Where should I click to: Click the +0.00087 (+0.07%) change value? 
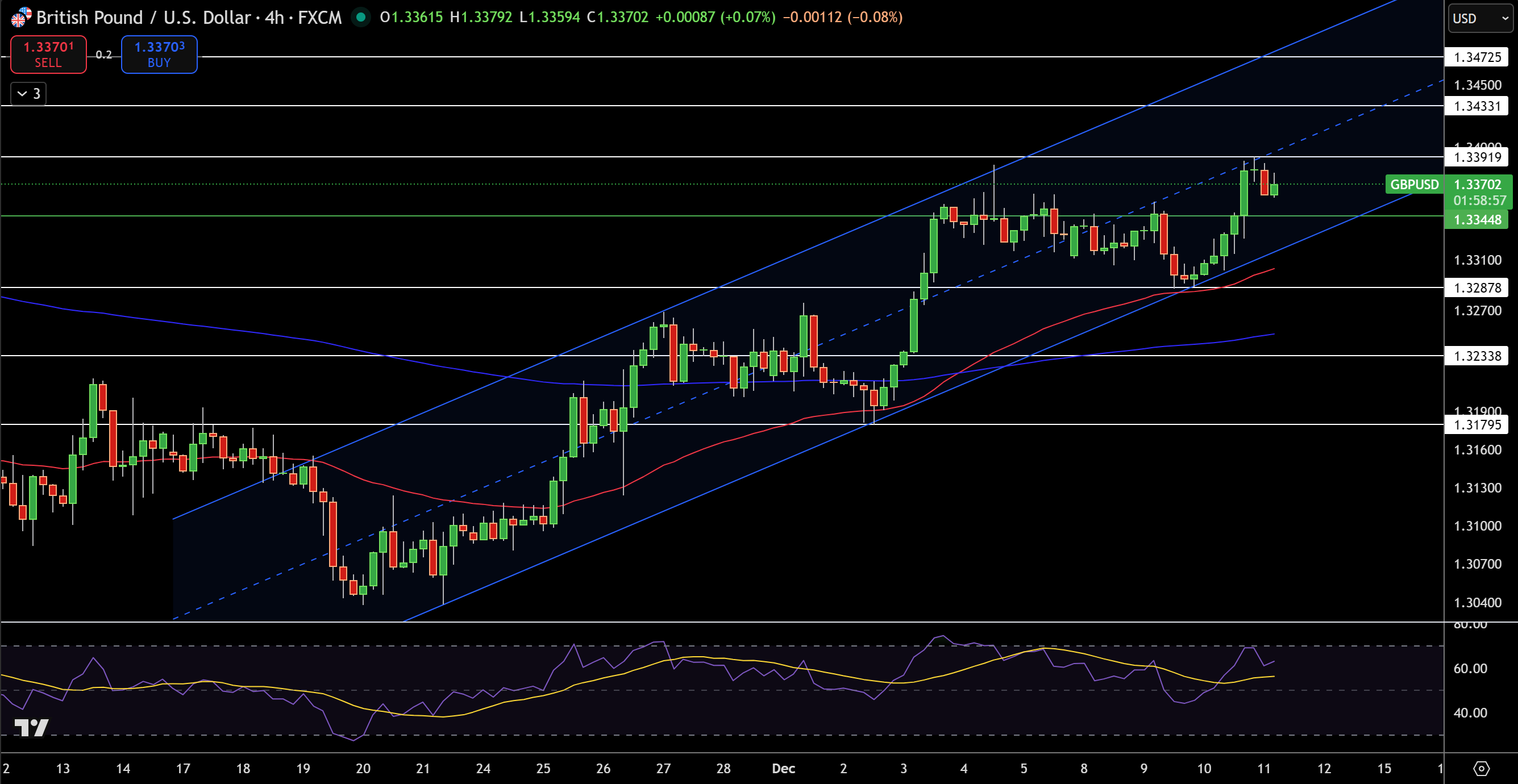pos(716,17)
